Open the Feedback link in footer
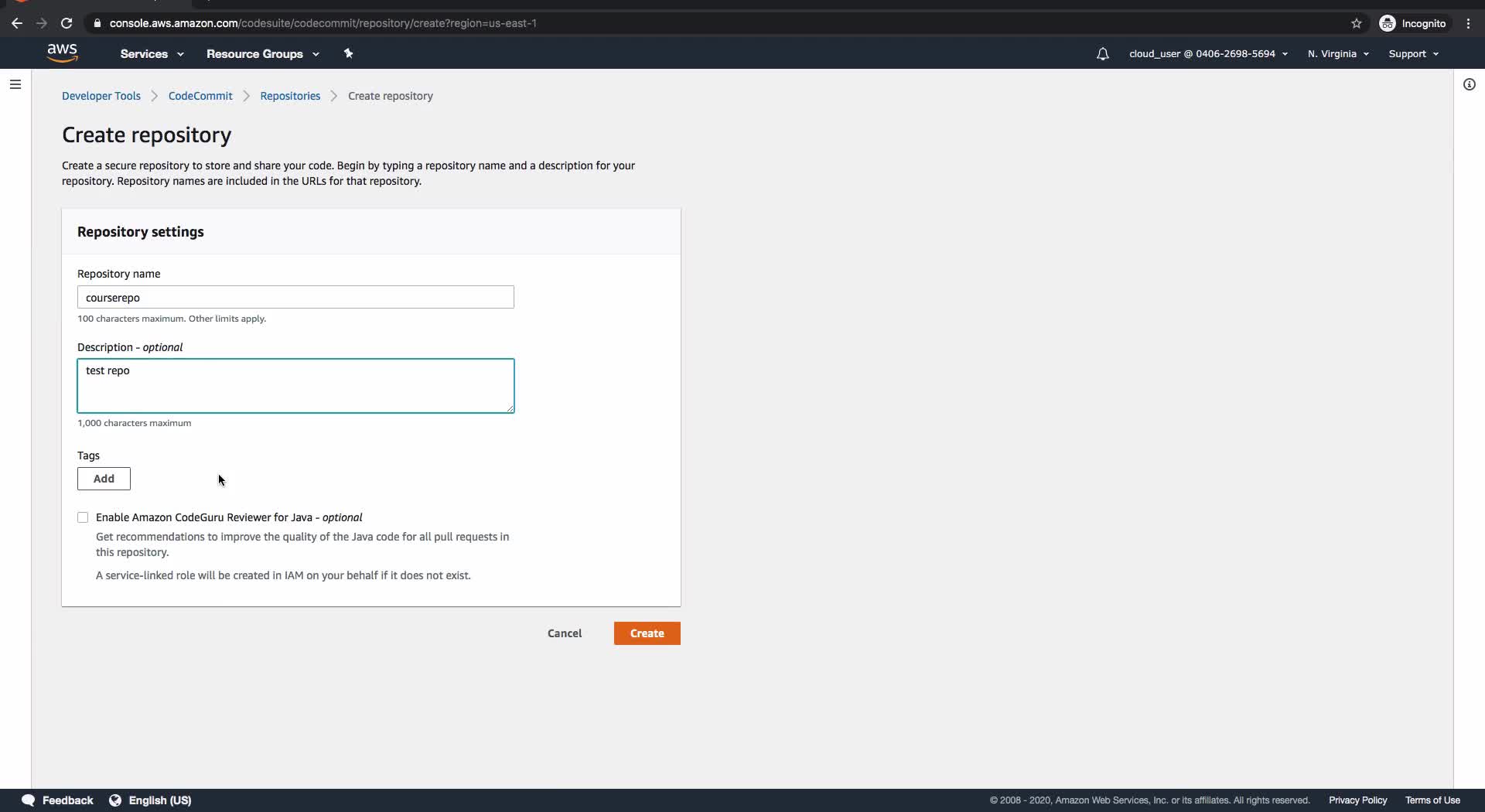Image resolution: width=1485 pixels, height=812 pixels. point(68,800)
